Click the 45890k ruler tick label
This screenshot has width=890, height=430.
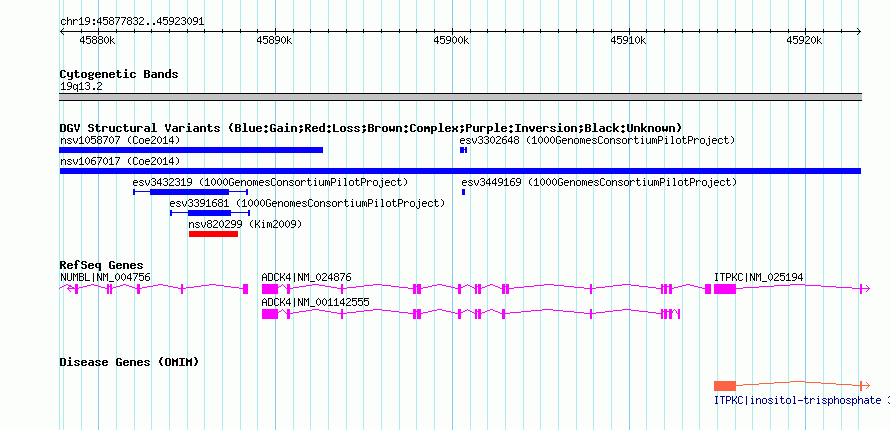point(275,40)
